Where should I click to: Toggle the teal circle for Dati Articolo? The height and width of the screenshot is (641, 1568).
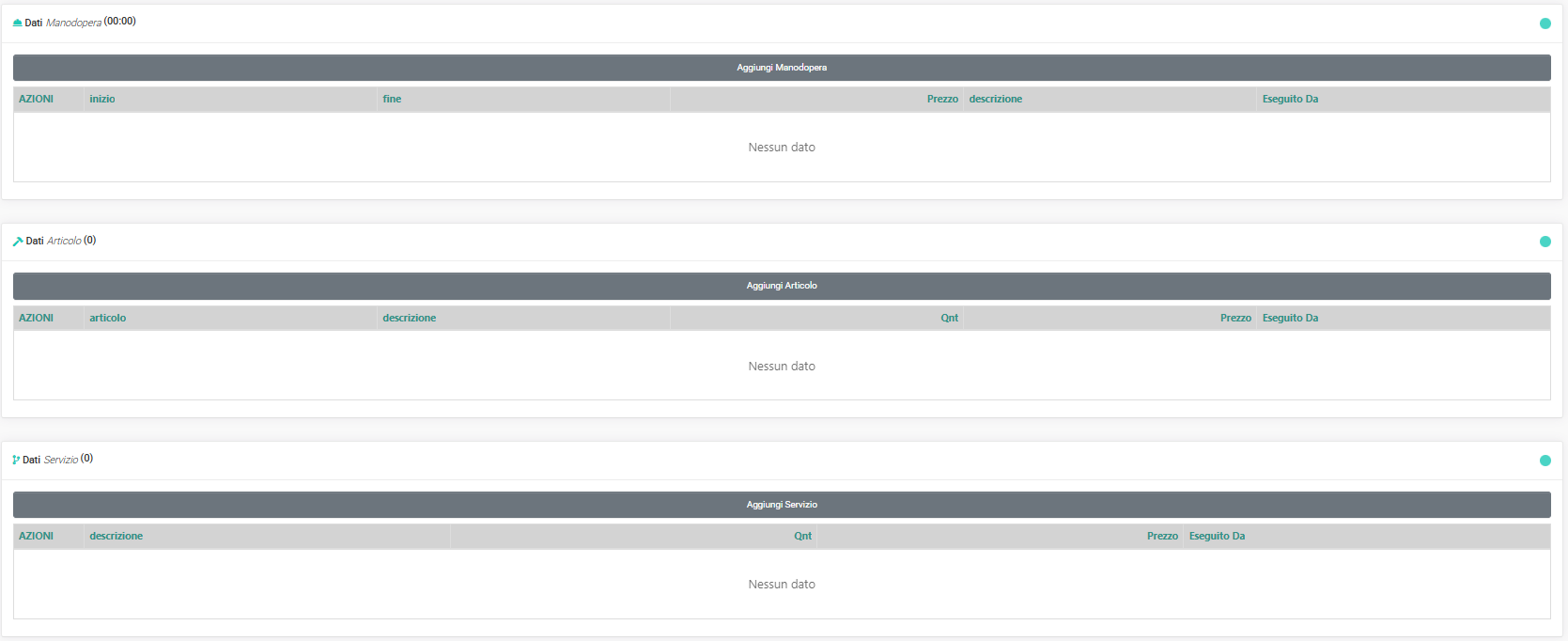(x=1545, y=242)
